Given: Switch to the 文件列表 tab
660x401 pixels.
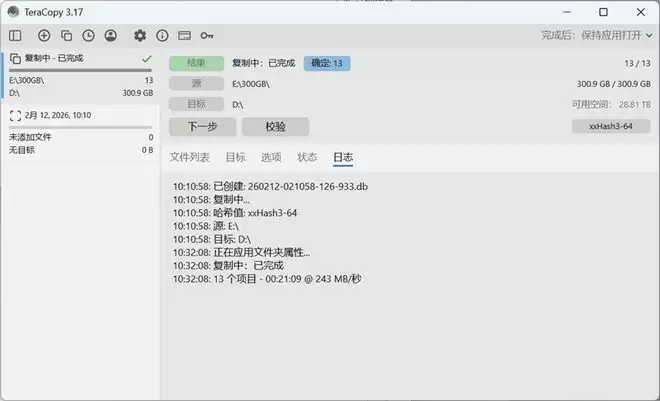Looking at the screenshot, I should pos(189,157).
